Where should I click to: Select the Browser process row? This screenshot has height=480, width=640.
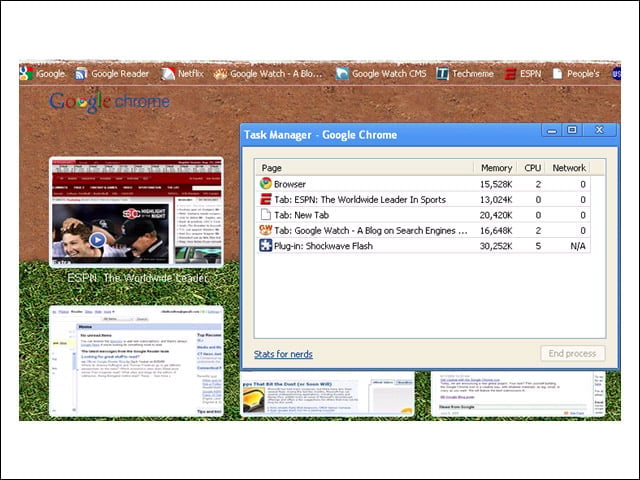pyautogui.click(x=423, y=184)
